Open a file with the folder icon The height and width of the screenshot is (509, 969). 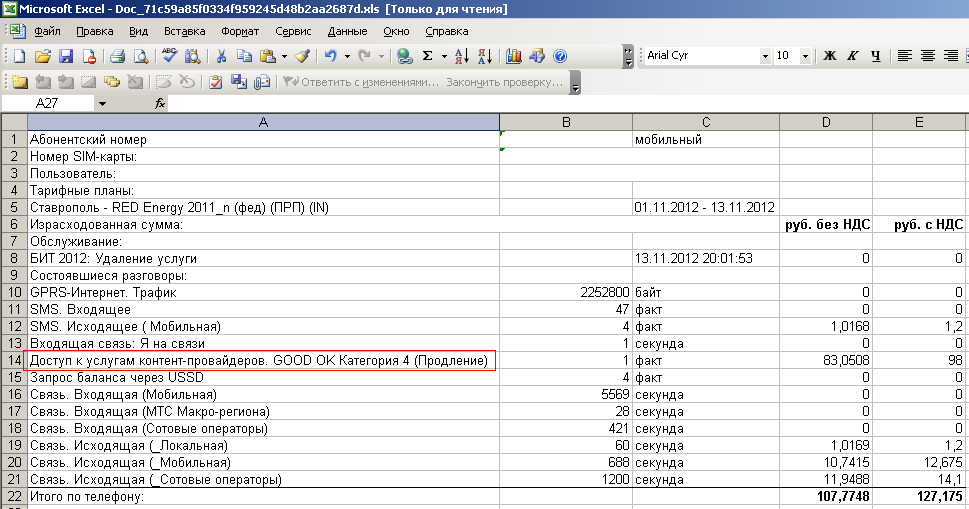tap(43, 56)
